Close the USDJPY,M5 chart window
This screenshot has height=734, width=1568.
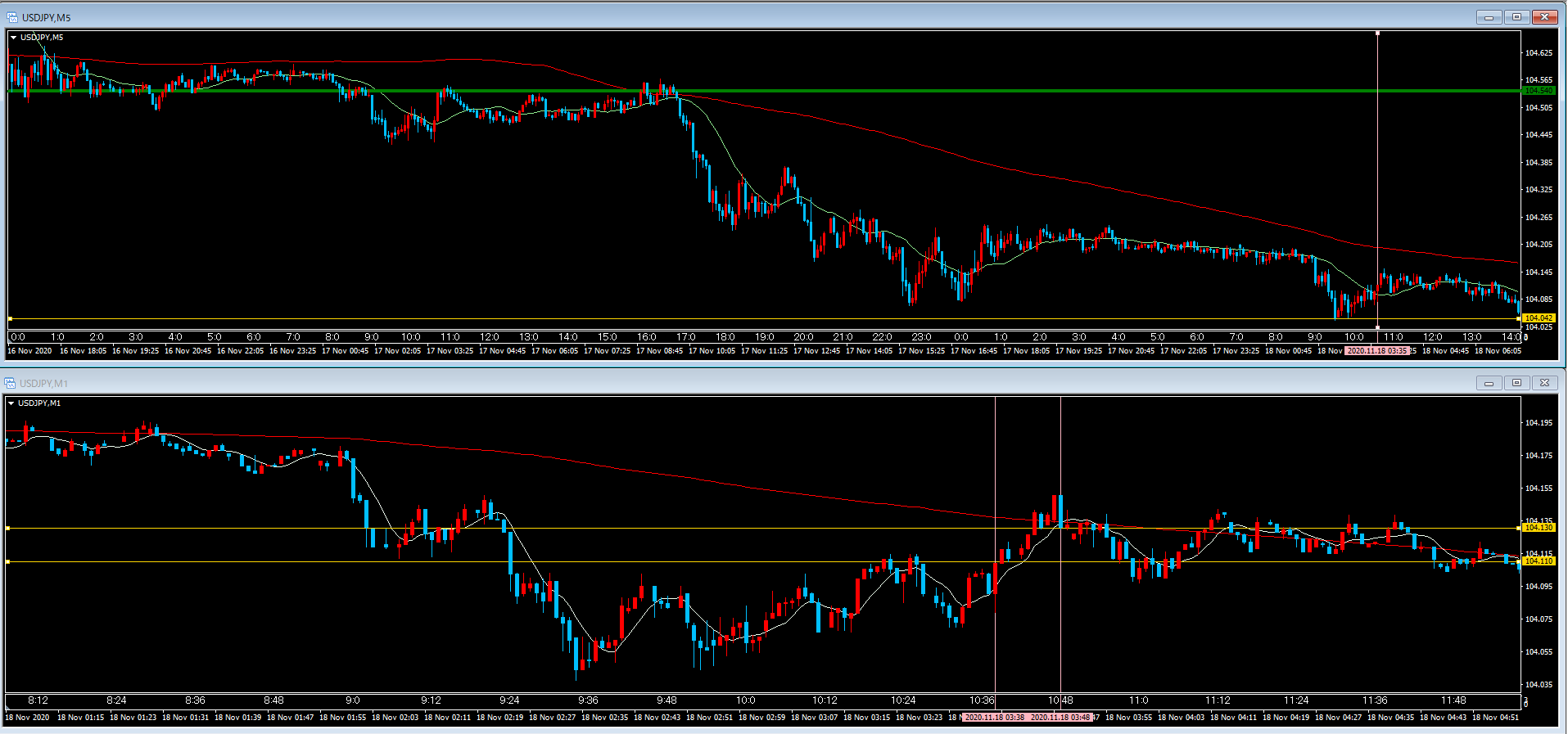tap(1544, 17)
